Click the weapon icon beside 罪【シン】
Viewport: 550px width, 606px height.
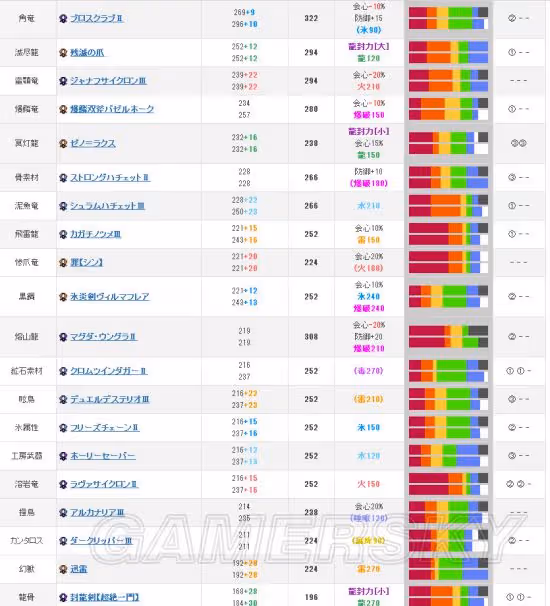63,262
